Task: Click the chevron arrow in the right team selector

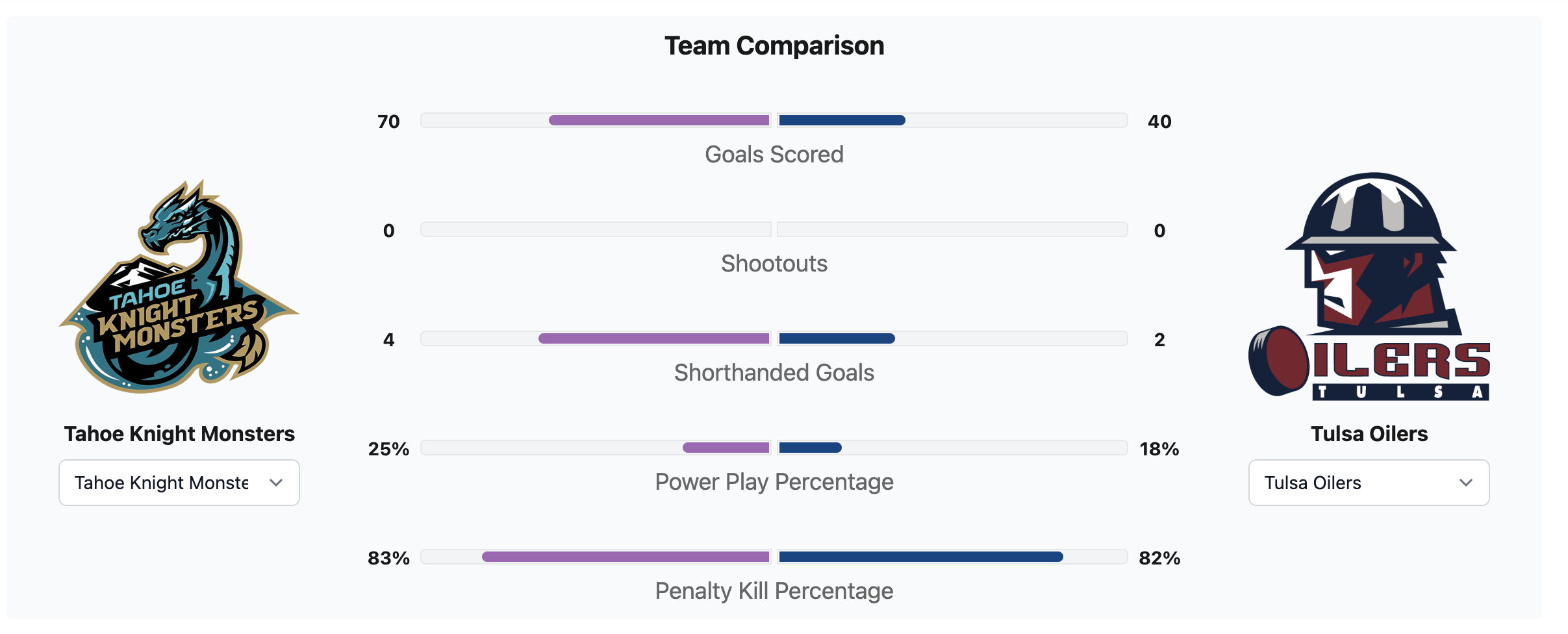Action: pos(1466,483)
